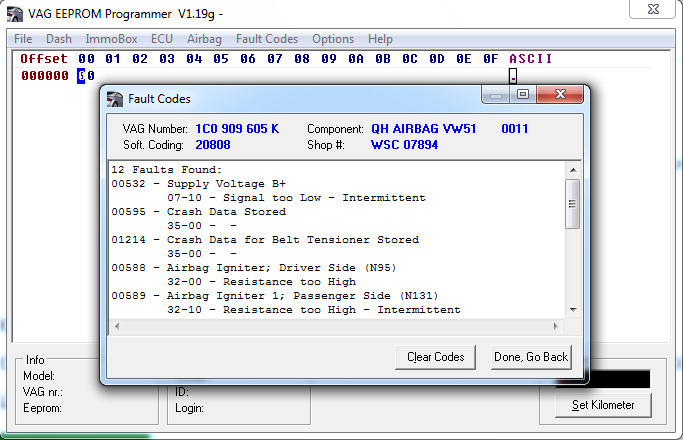Open the Dash menu
683x440 pixels.
coord(58,39)
